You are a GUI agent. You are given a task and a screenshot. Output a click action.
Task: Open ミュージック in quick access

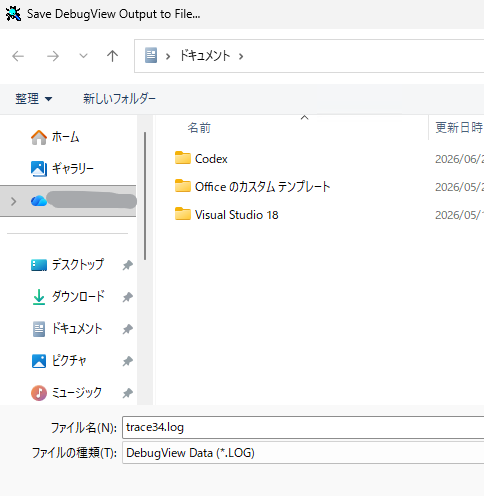[77, 392]
